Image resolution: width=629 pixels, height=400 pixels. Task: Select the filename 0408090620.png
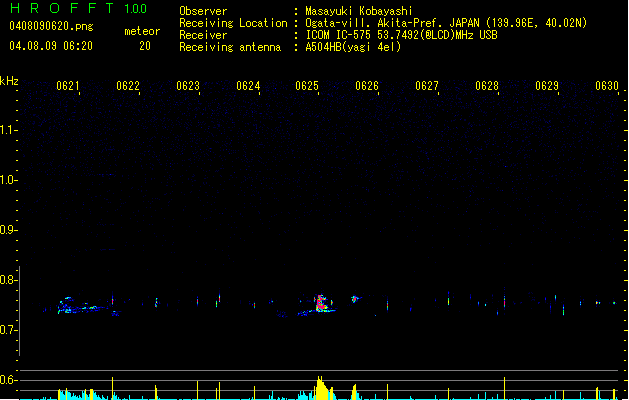tap(51, 26)
